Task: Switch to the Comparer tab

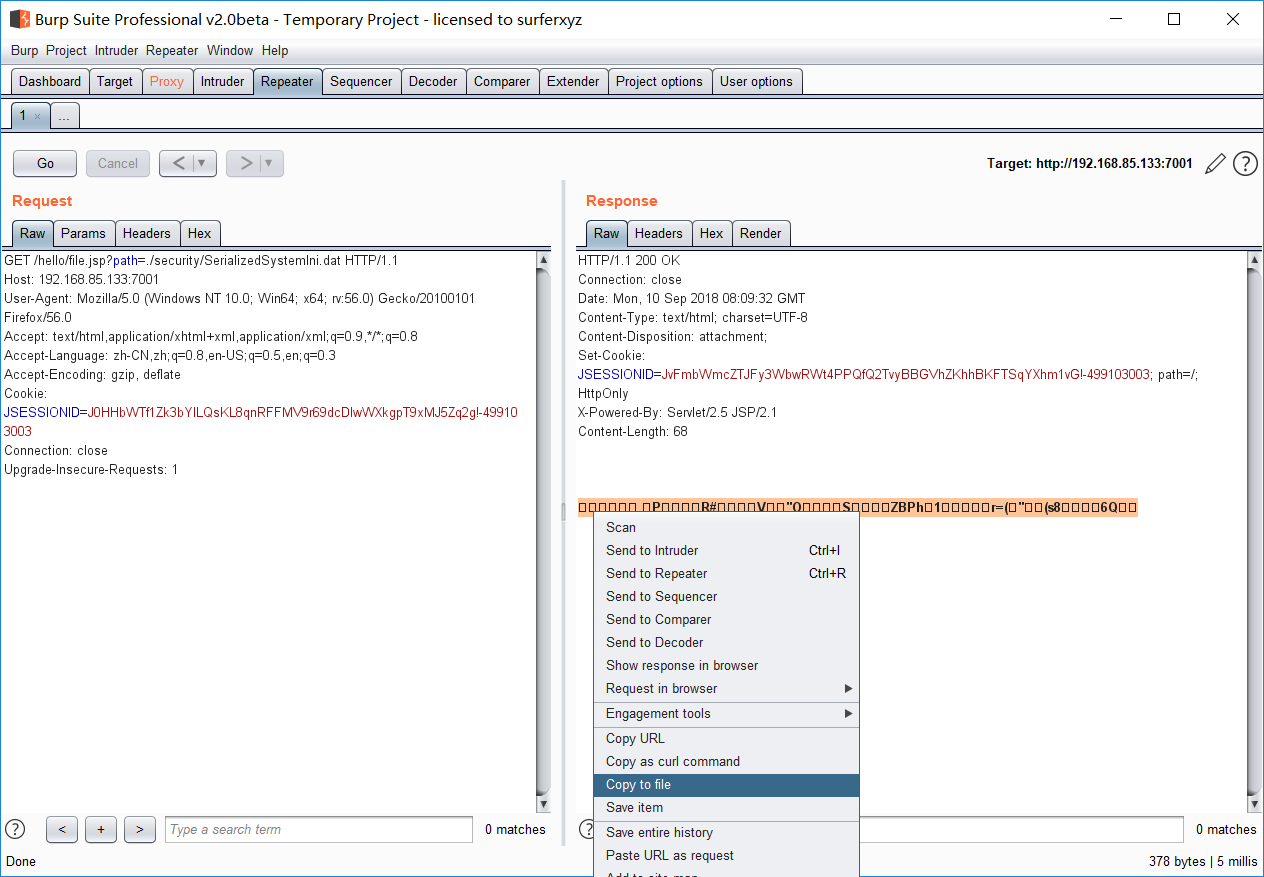Action: (502, 82)
